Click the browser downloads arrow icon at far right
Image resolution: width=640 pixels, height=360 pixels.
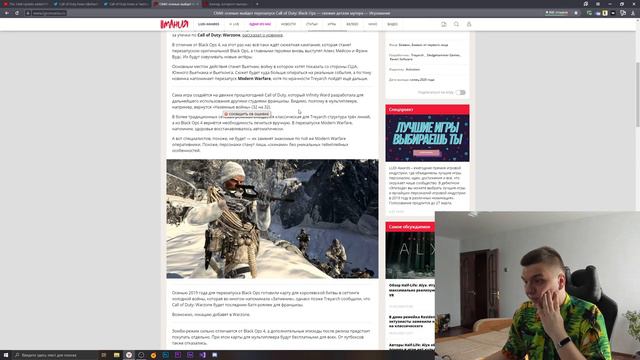click(633, 13)
